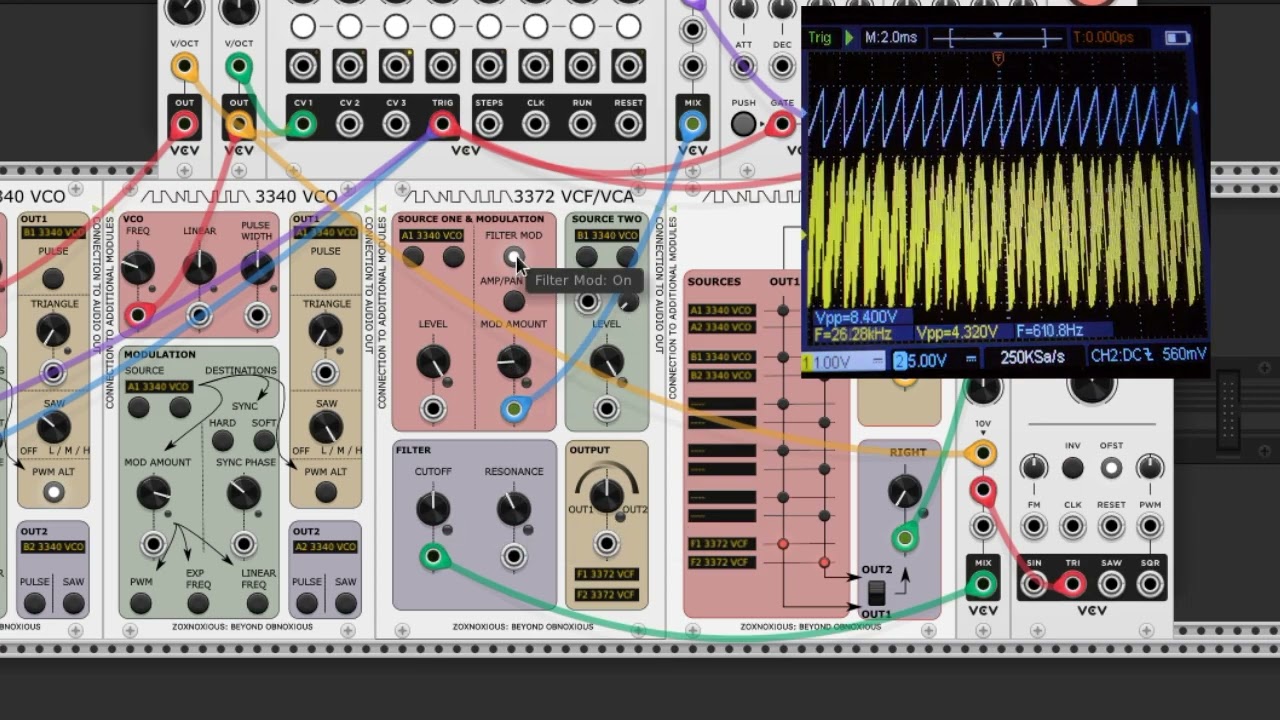Toggle the PWM destination button in Modulation
This screenshot has width=1280, height=720.
141,603
